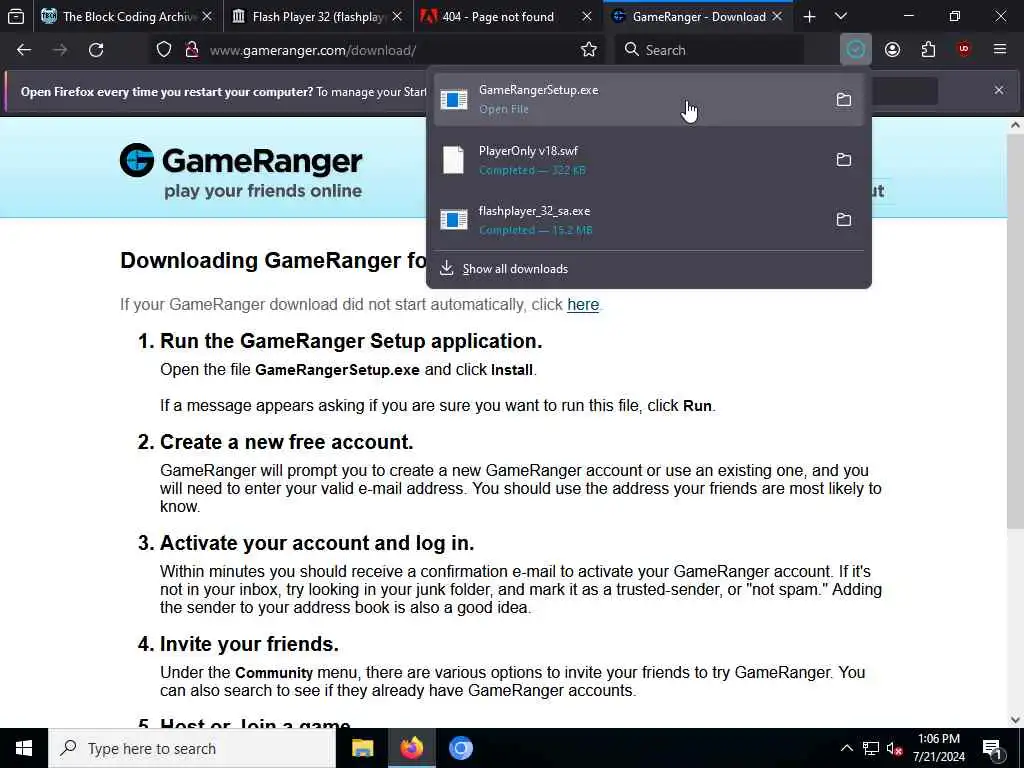Screen dimensions: 1024x768
Task: Open Firefox View in tab bar
Action: [16, 16]
